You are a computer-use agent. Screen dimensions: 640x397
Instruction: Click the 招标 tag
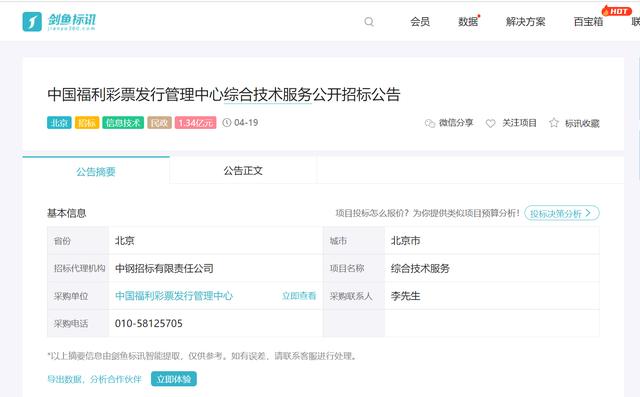pos(87,123)
